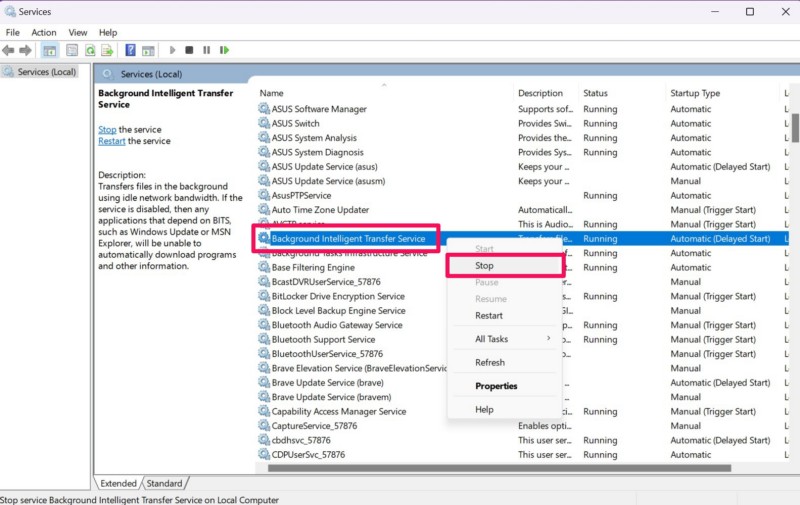Image resolution: width=800 pixels, height=505 pixels.
Task: Click the Back arrow in toolbar
Action: pyautogui.click(x=9, y=50)
